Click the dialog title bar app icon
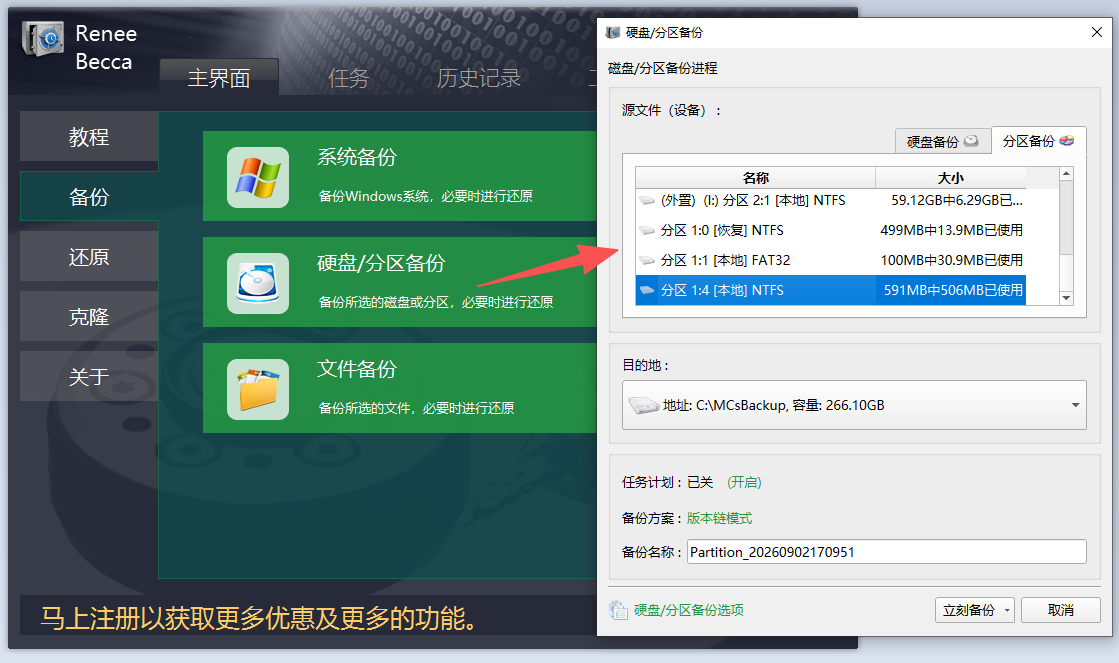 612,32
